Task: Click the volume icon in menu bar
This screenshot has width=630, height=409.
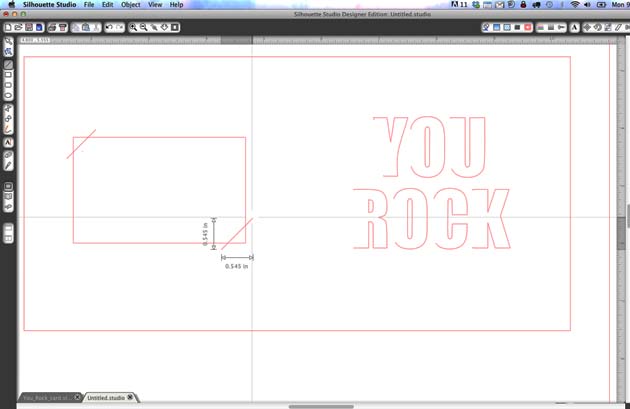Action: point(587,5)
